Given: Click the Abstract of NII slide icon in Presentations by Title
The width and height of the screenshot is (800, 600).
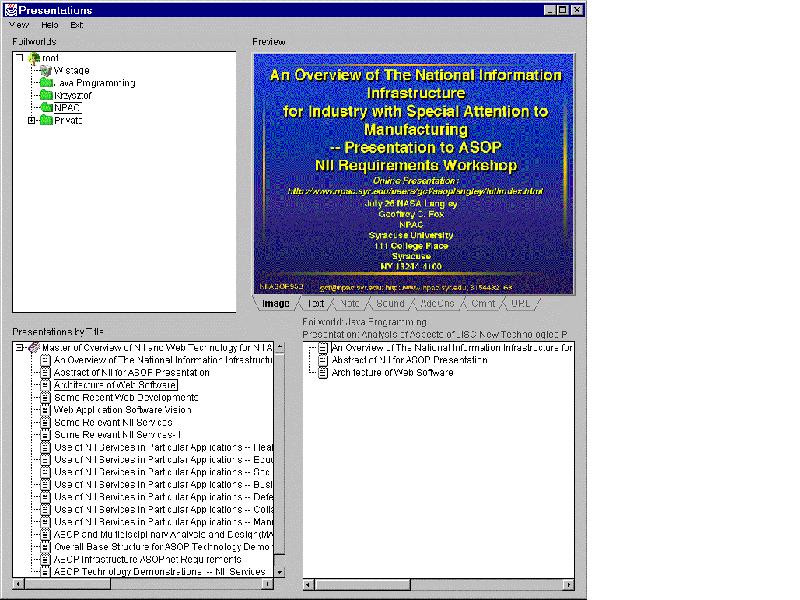Looking at the screenshot, I should (x=45, y=372).
